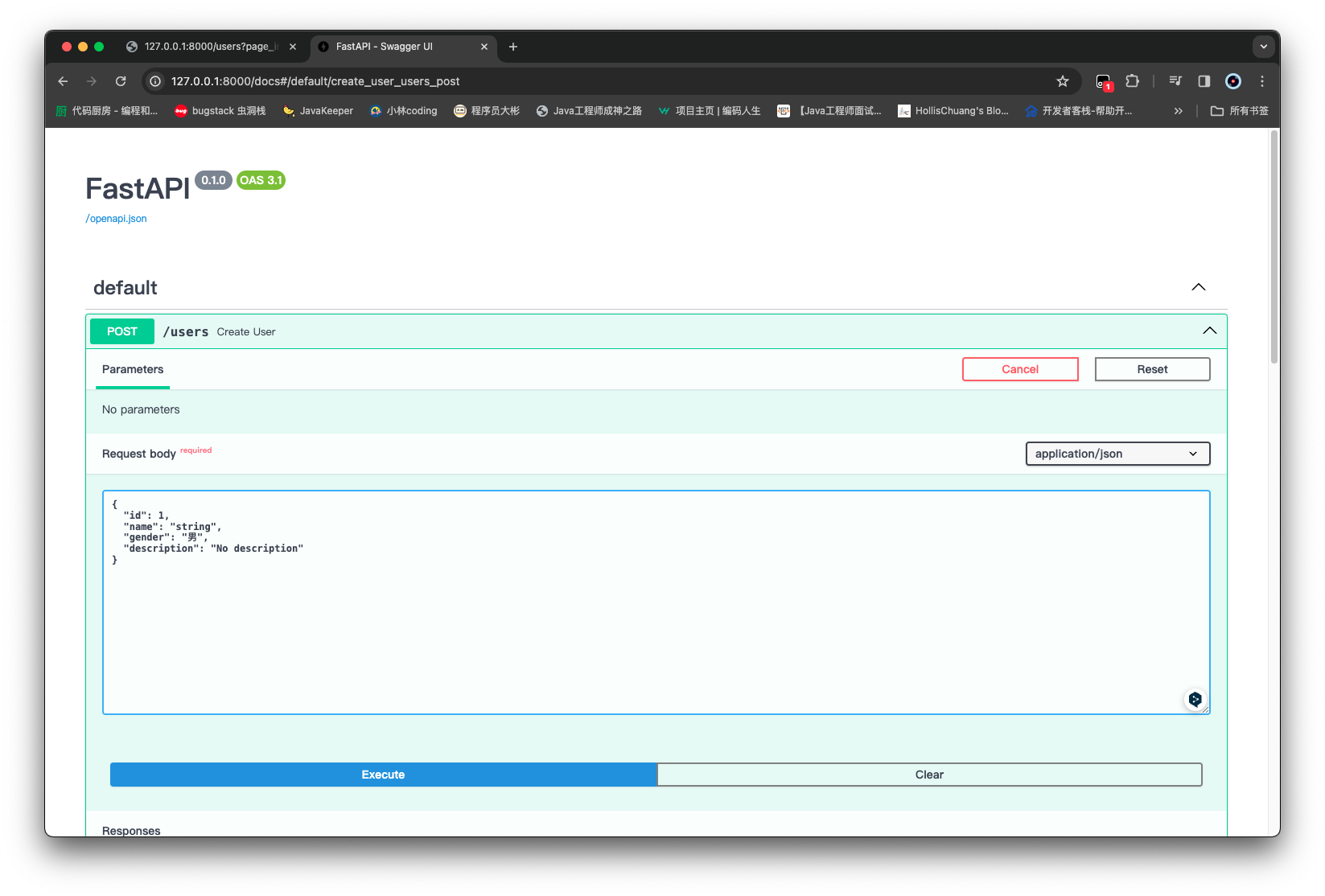Open the 代码厨房 bookmark
The height and width of the screenshot is (896, 1325).
(x=107, y=111)
